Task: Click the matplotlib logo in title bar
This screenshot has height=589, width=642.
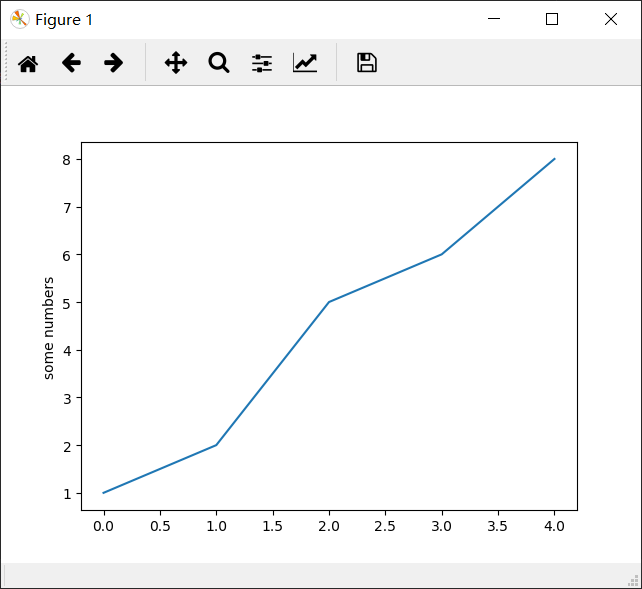Action: tap(20, 19)
